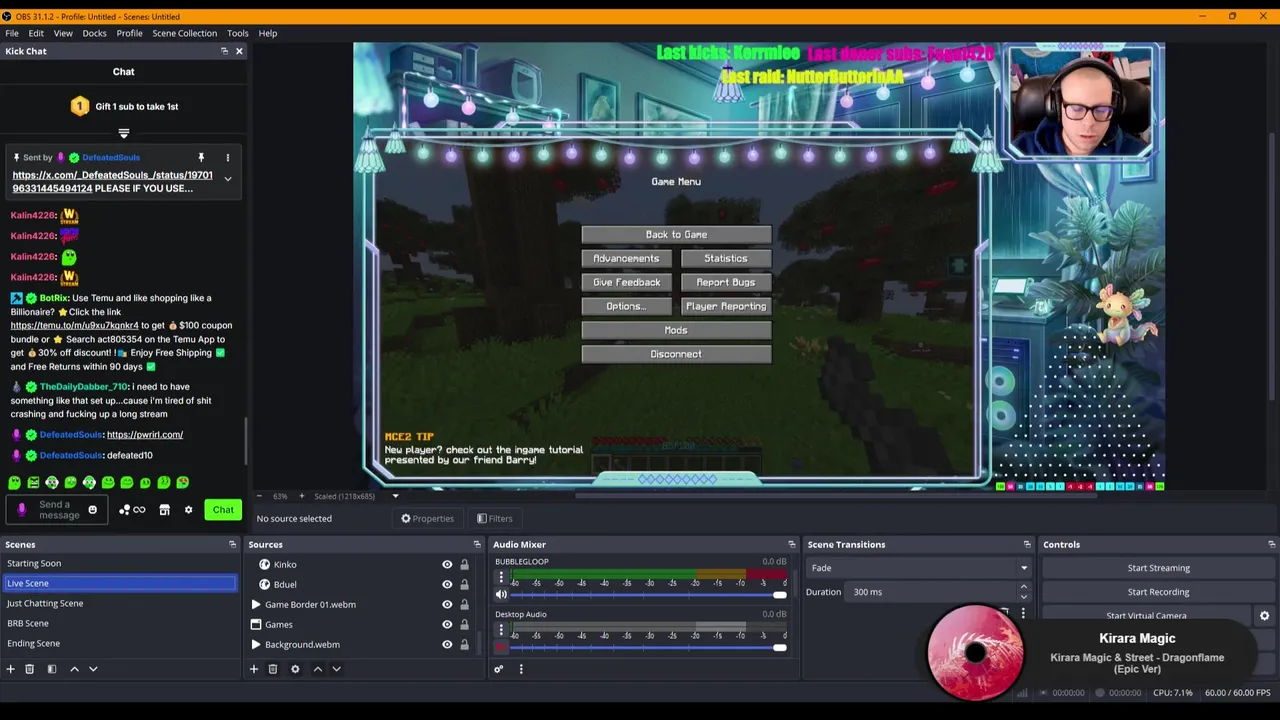Open pinned message options dots
Screen dimensions: 1280x720
click(x=227, y=158)
